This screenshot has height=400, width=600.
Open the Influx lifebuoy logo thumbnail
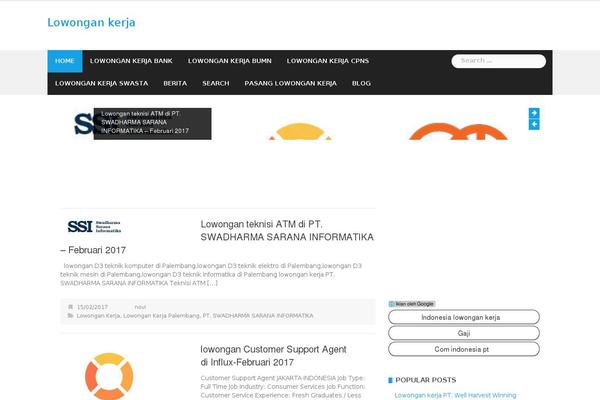click(x=109, y=376)
